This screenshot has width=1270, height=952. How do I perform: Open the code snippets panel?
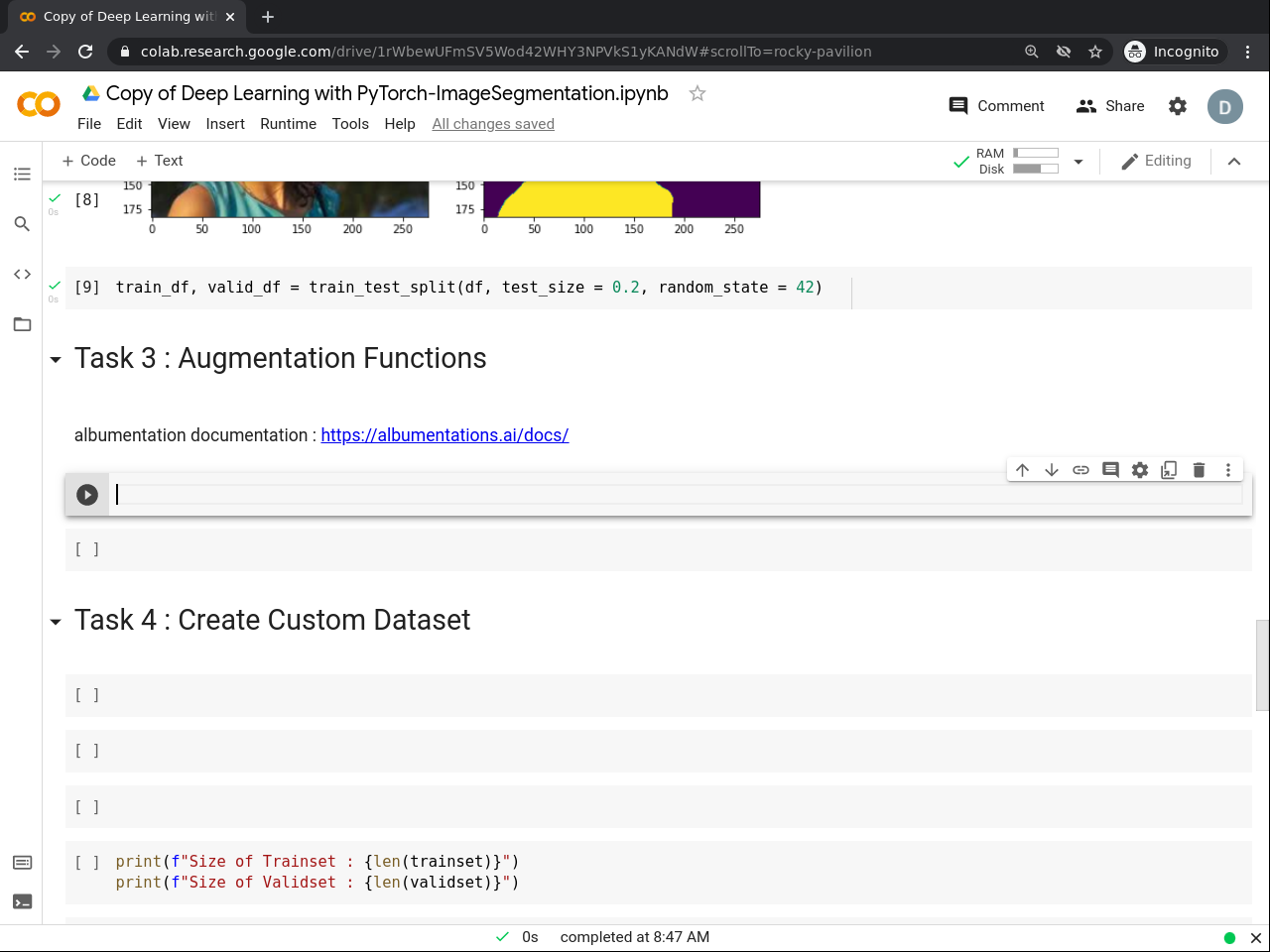point(22,274)
